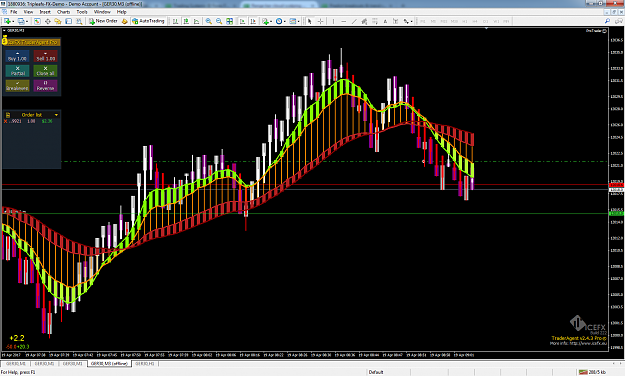Select the GER30,M3 (offline) chart tab
625x376 pixels.
click(109, 364)
